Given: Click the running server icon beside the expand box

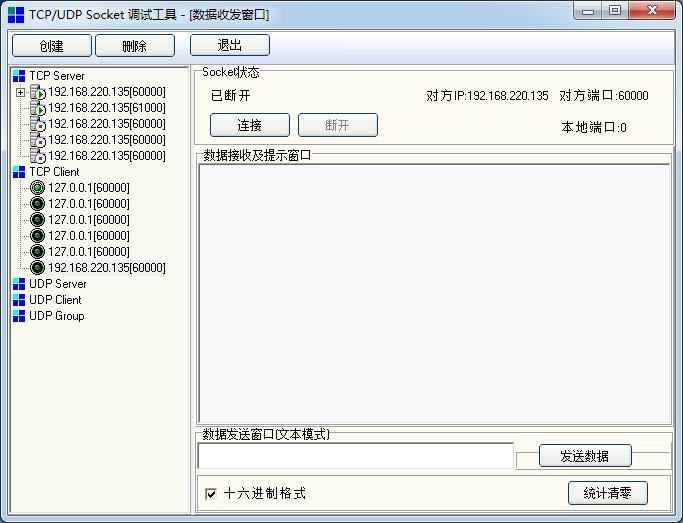Looking at the screenshot, I should click(38, 92).
